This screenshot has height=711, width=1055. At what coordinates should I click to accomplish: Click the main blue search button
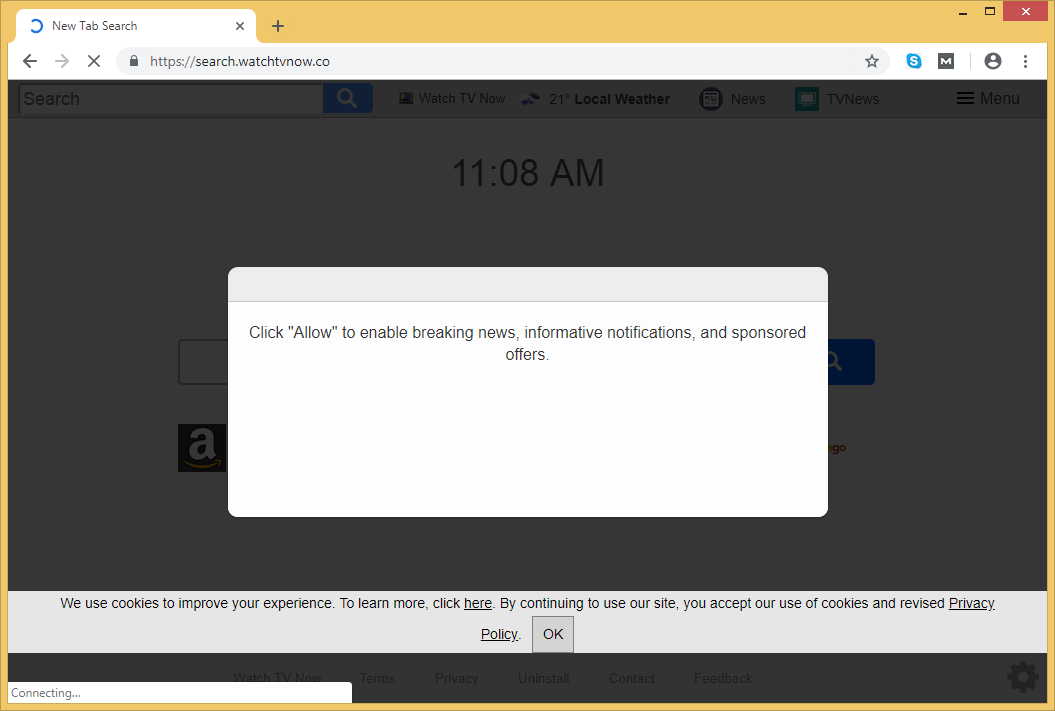point(851,362)
